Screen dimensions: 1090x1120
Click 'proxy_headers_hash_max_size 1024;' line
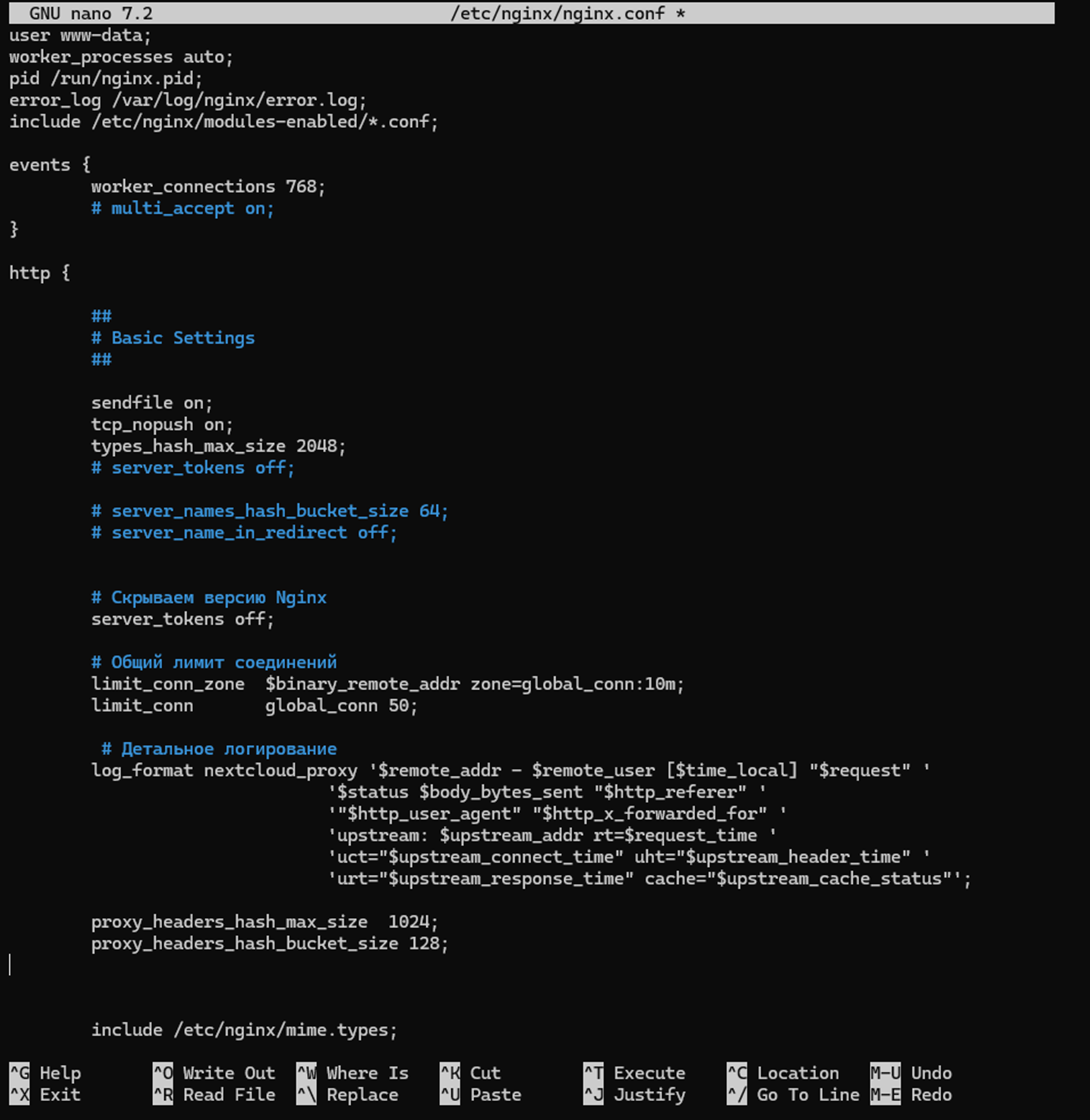[x=264, y=922]
